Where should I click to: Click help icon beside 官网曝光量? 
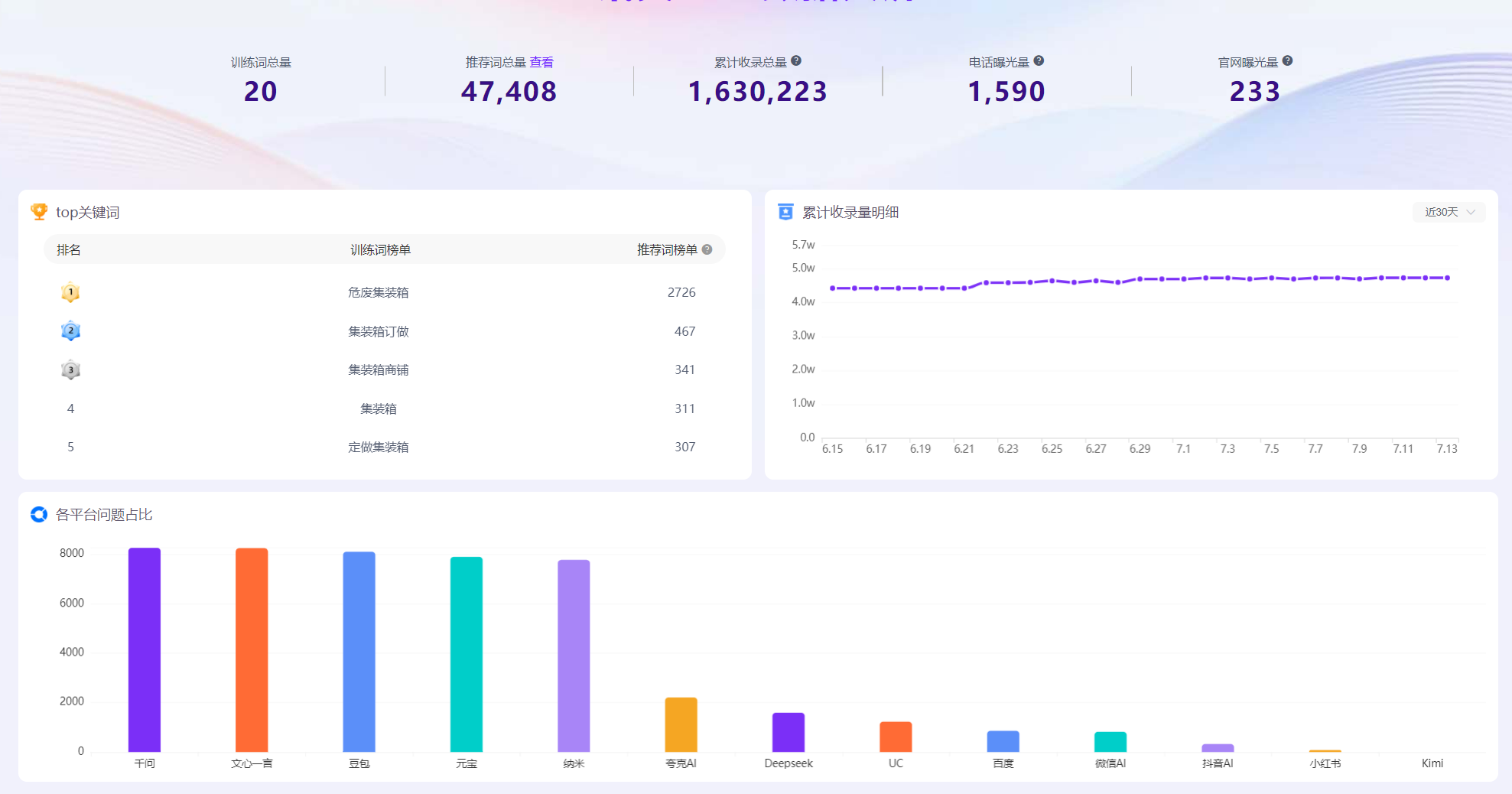tap(1288, 61)
